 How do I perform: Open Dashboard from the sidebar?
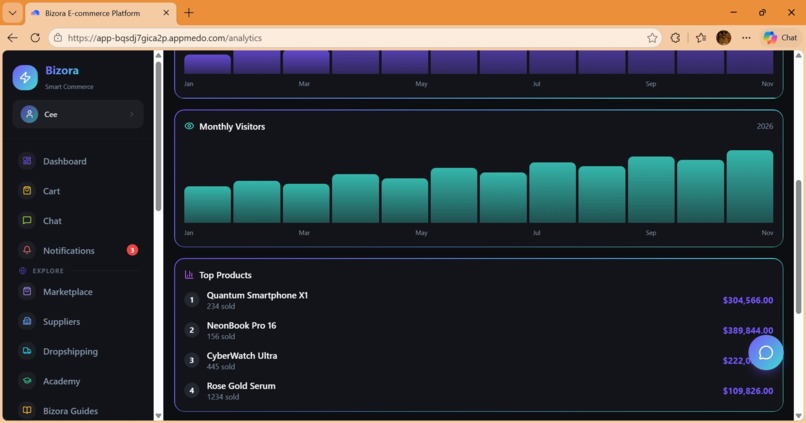pos(78,161)
